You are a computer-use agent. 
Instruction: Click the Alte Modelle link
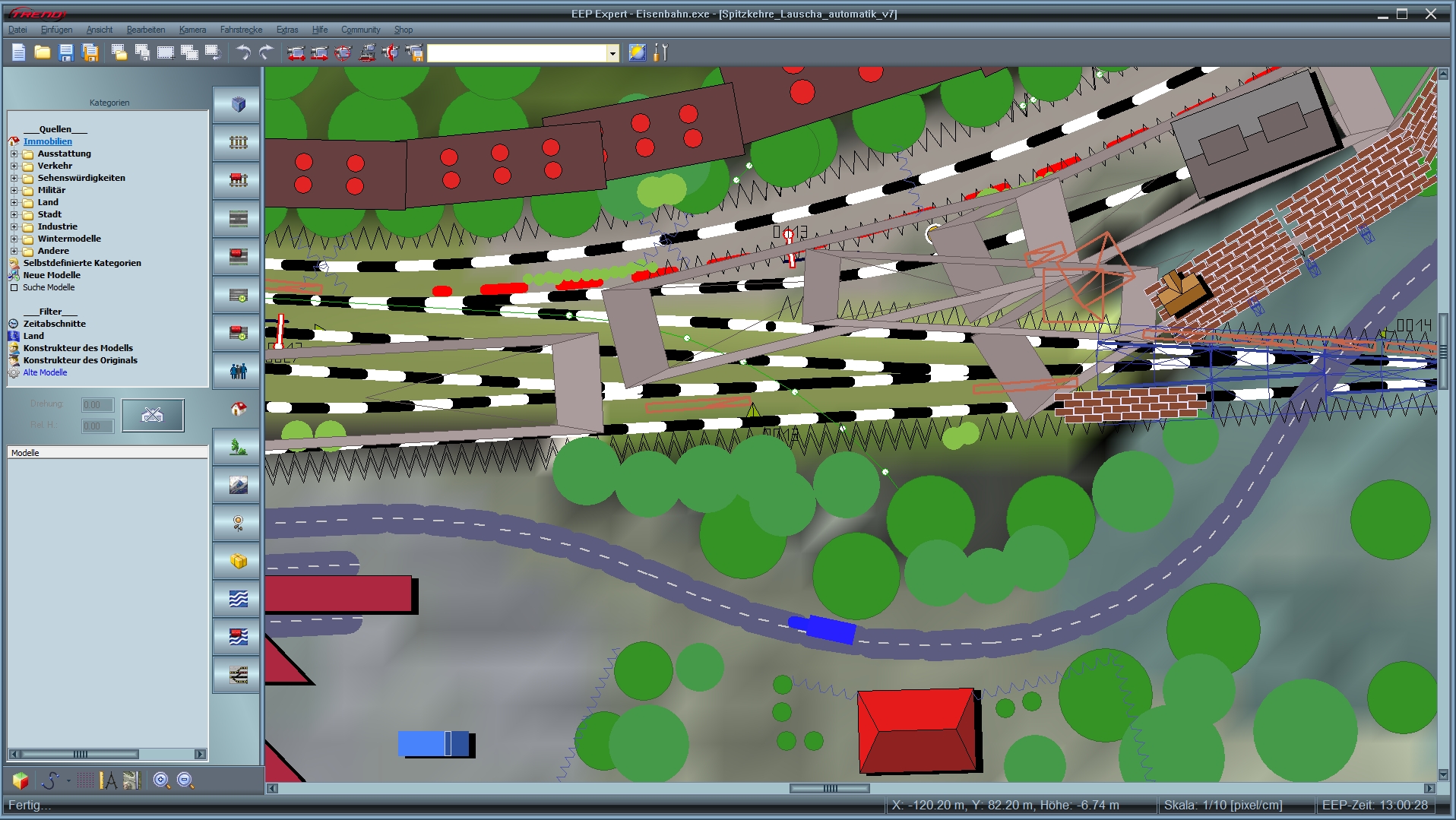tap(45, 372)
